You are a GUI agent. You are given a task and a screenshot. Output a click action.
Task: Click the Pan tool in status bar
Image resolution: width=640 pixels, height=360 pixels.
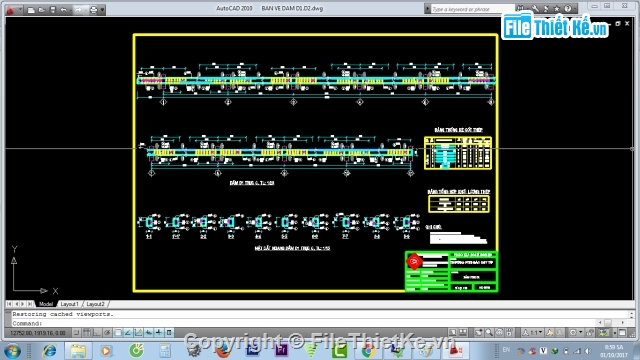pos(479,333)
